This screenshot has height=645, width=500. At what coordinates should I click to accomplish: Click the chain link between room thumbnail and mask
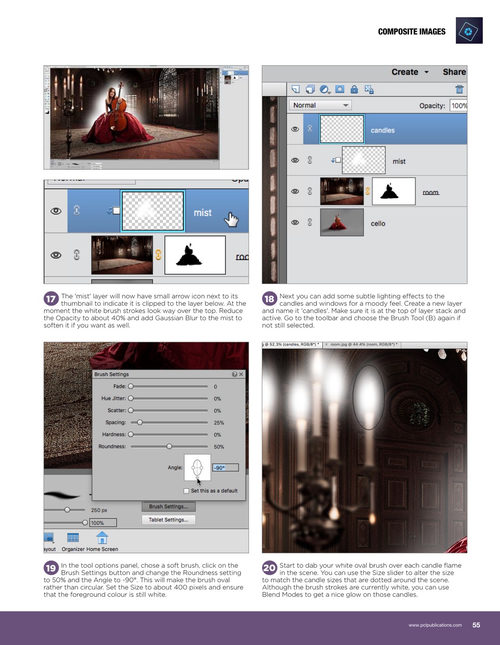(x=158, y=255)
